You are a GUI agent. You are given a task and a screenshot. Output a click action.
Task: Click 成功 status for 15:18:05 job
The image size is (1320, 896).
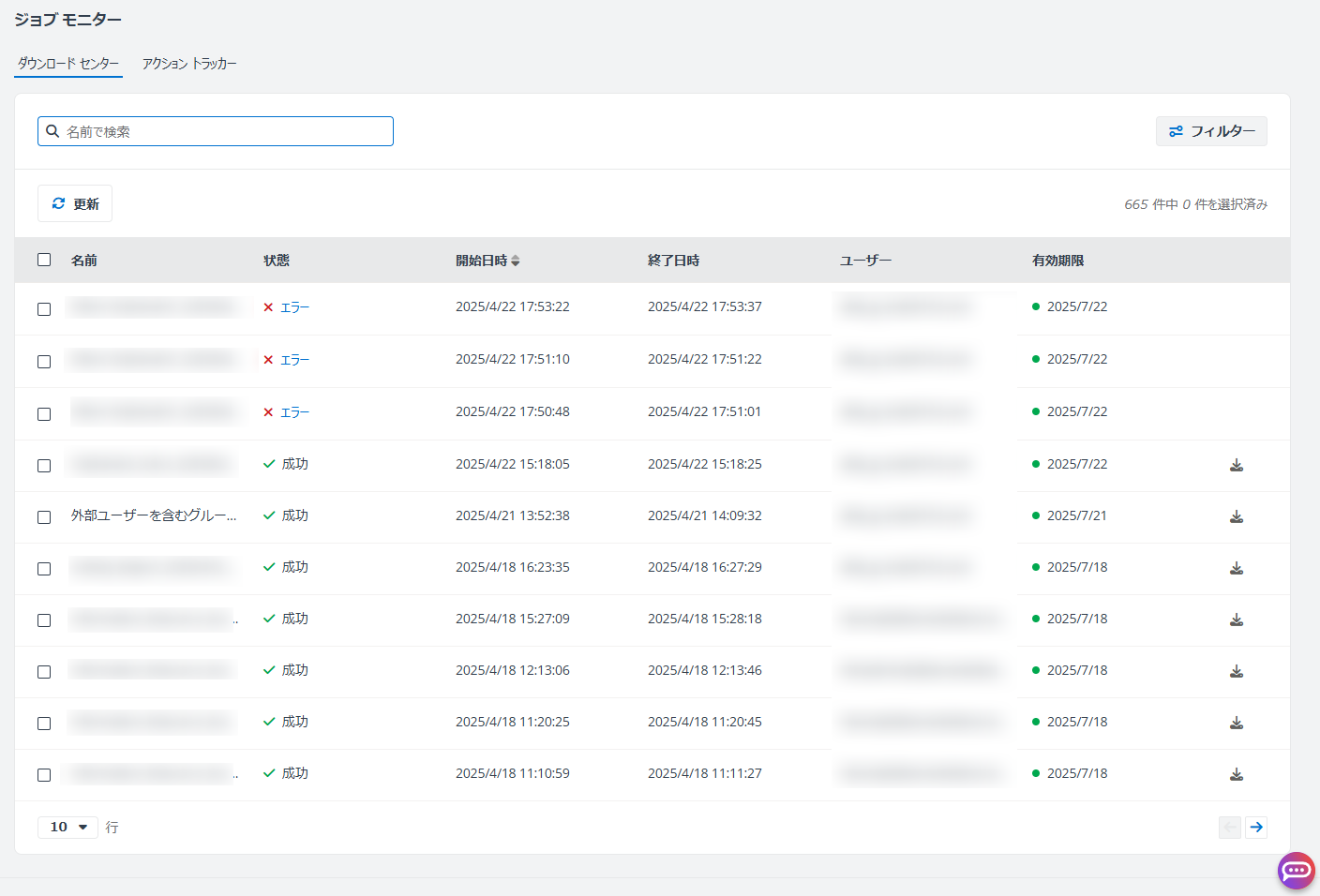coord(295,464)
